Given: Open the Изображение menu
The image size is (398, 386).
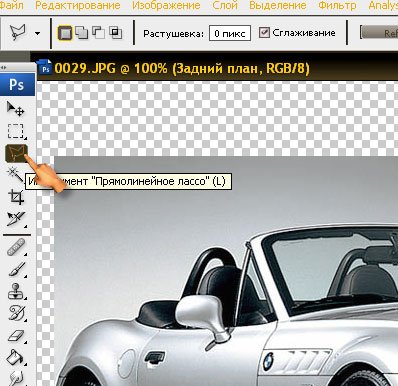Looking at the screenshot, I should [166, 5].
